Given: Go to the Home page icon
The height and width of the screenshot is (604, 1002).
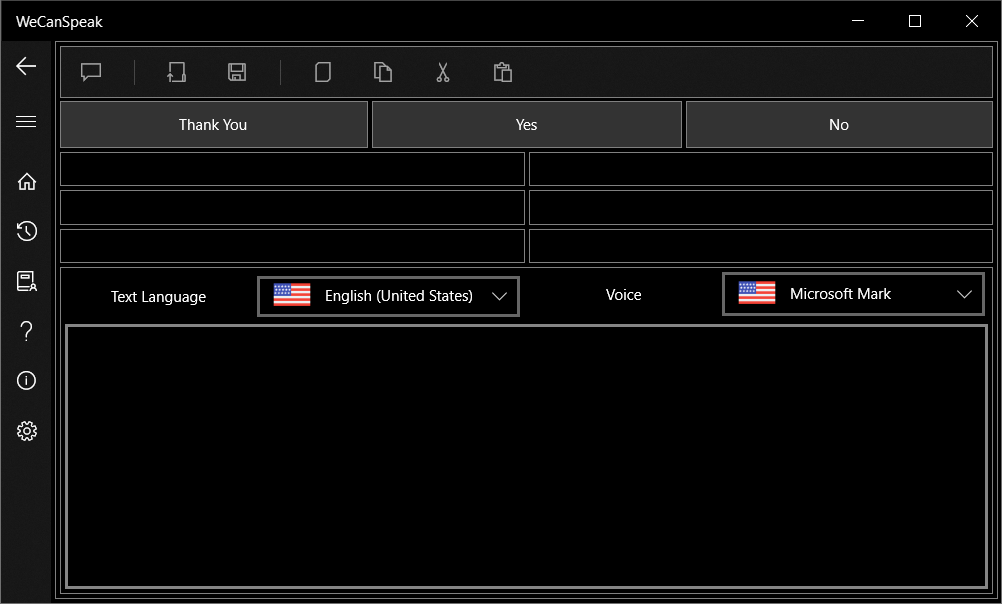Looking at the screenshot, I should coord(26,182).
